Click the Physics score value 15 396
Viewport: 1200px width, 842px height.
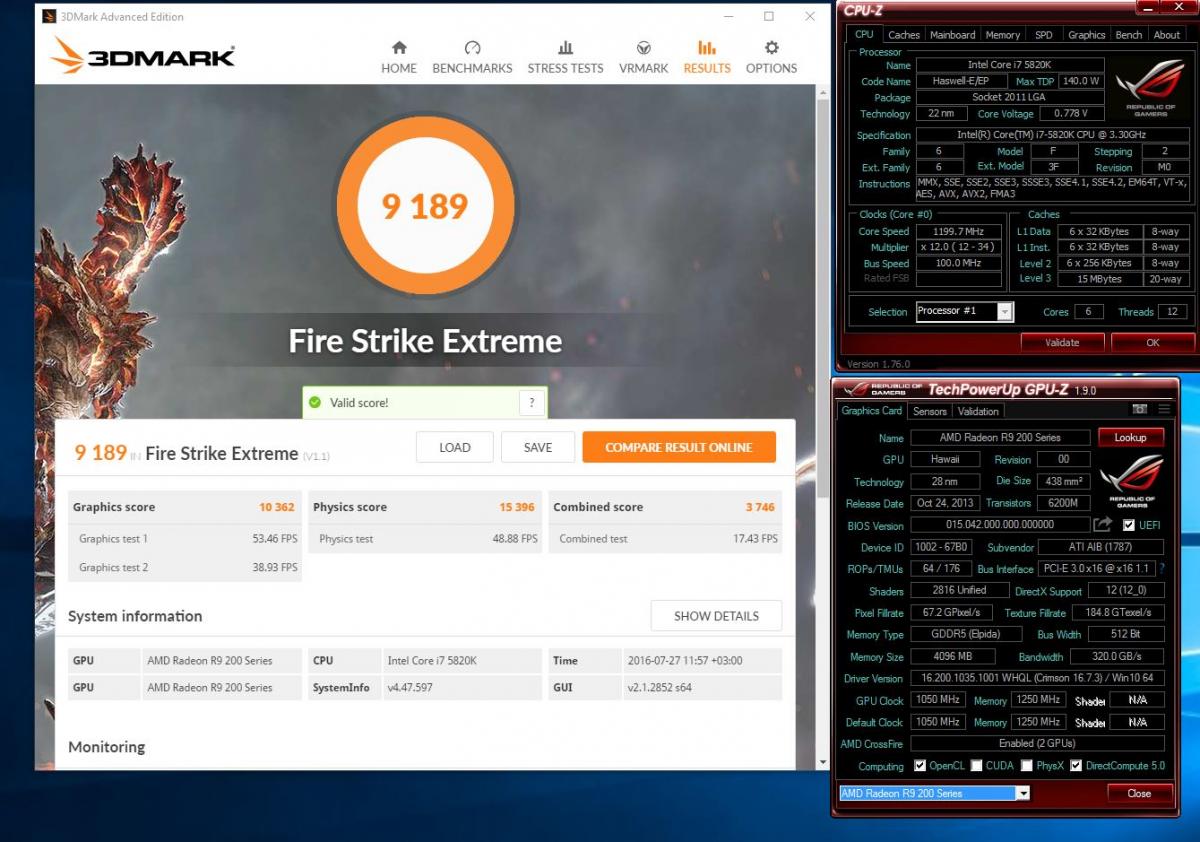(518, 507)
